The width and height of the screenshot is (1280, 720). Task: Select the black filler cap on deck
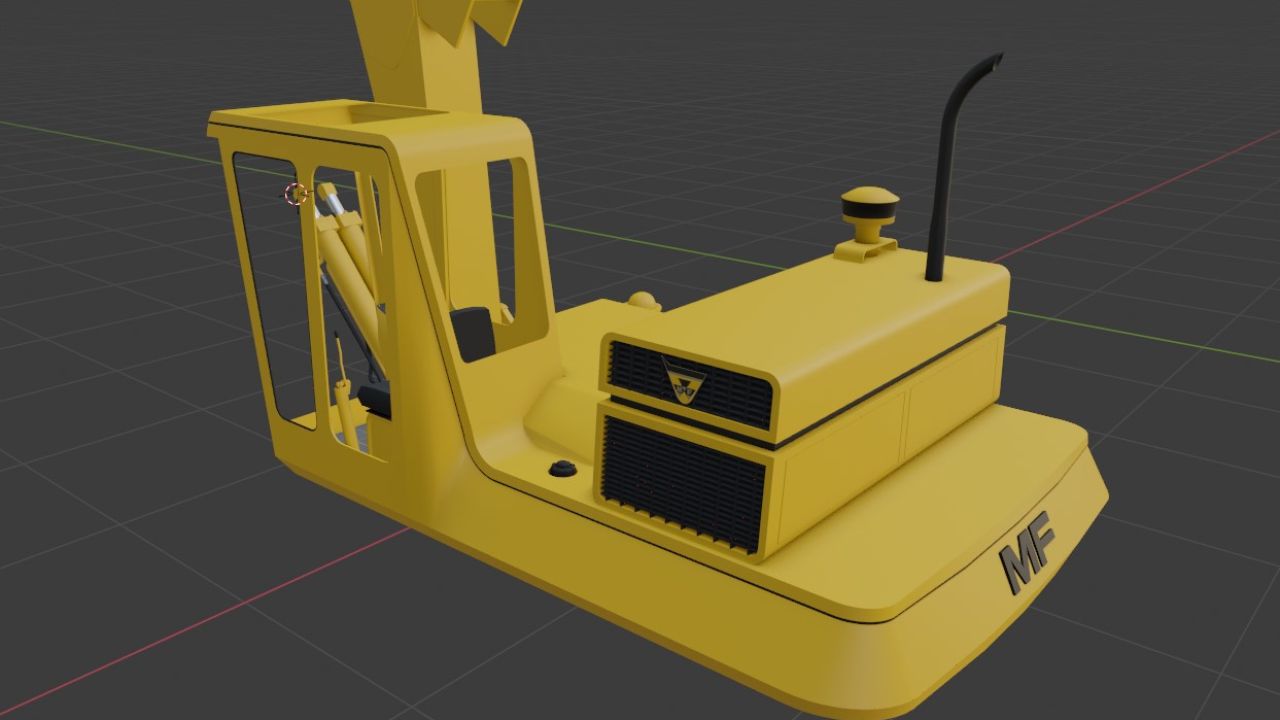[x=563, y=468]
